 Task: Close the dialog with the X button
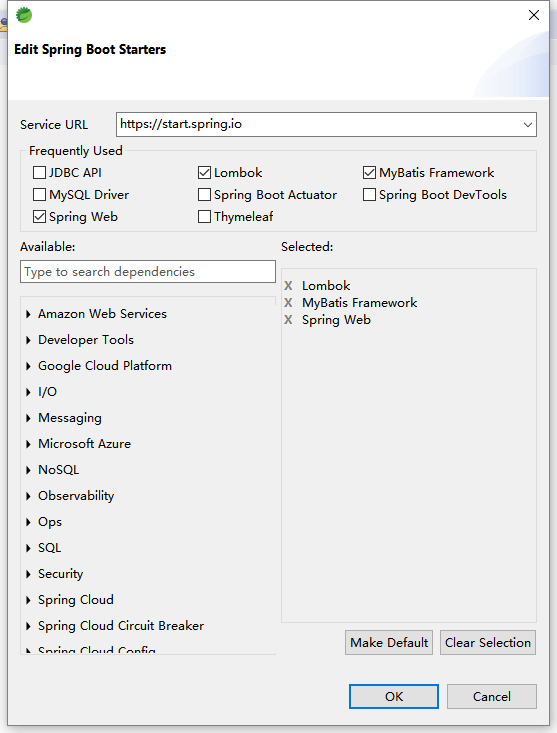(x=534, y=15)
